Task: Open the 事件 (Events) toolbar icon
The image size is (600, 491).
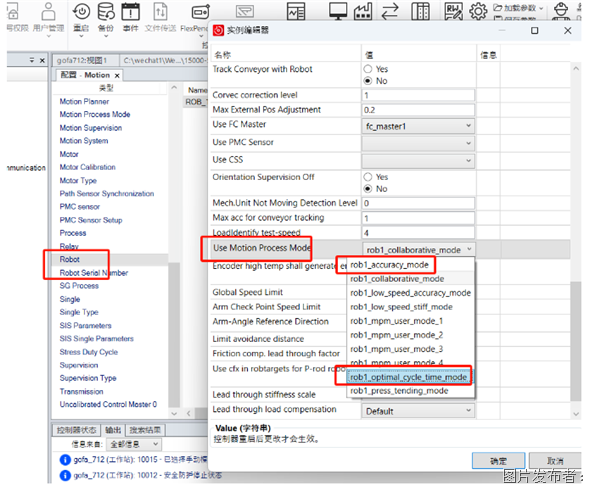Action: [131, 15]
